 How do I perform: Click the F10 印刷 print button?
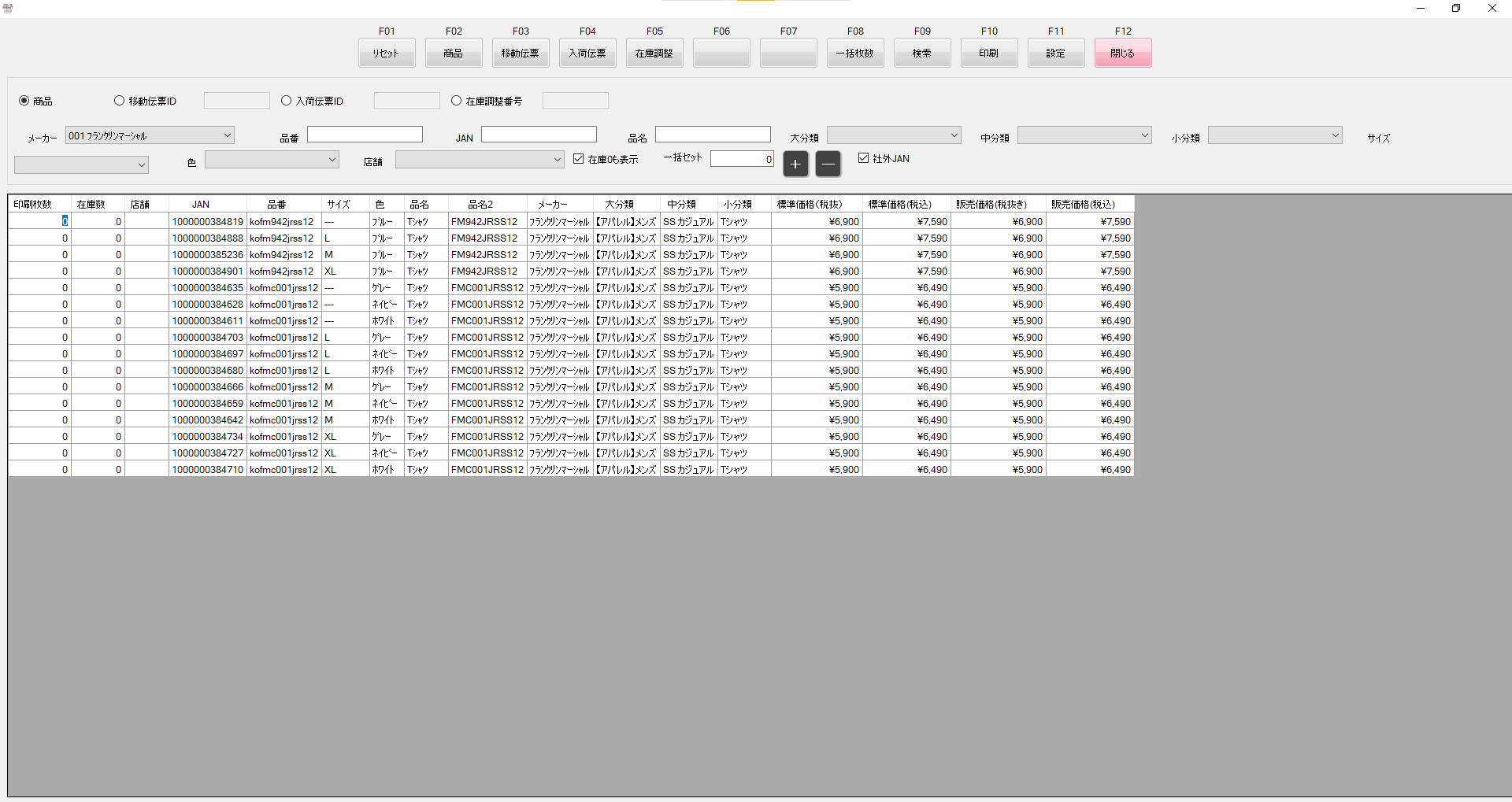(x=989, y=53)
